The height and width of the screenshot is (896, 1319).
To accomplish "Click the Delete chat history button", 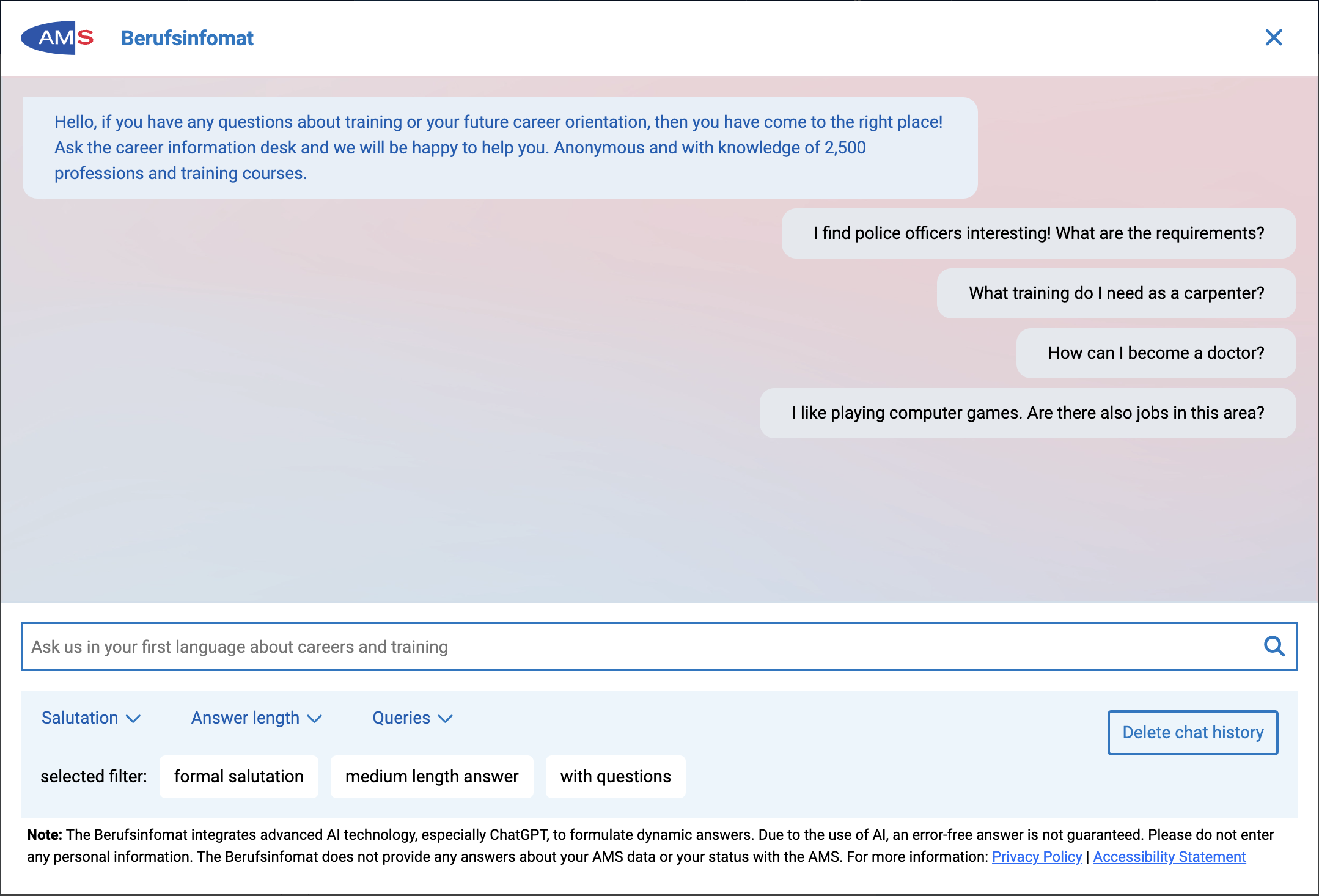I will coord(1192,732).
